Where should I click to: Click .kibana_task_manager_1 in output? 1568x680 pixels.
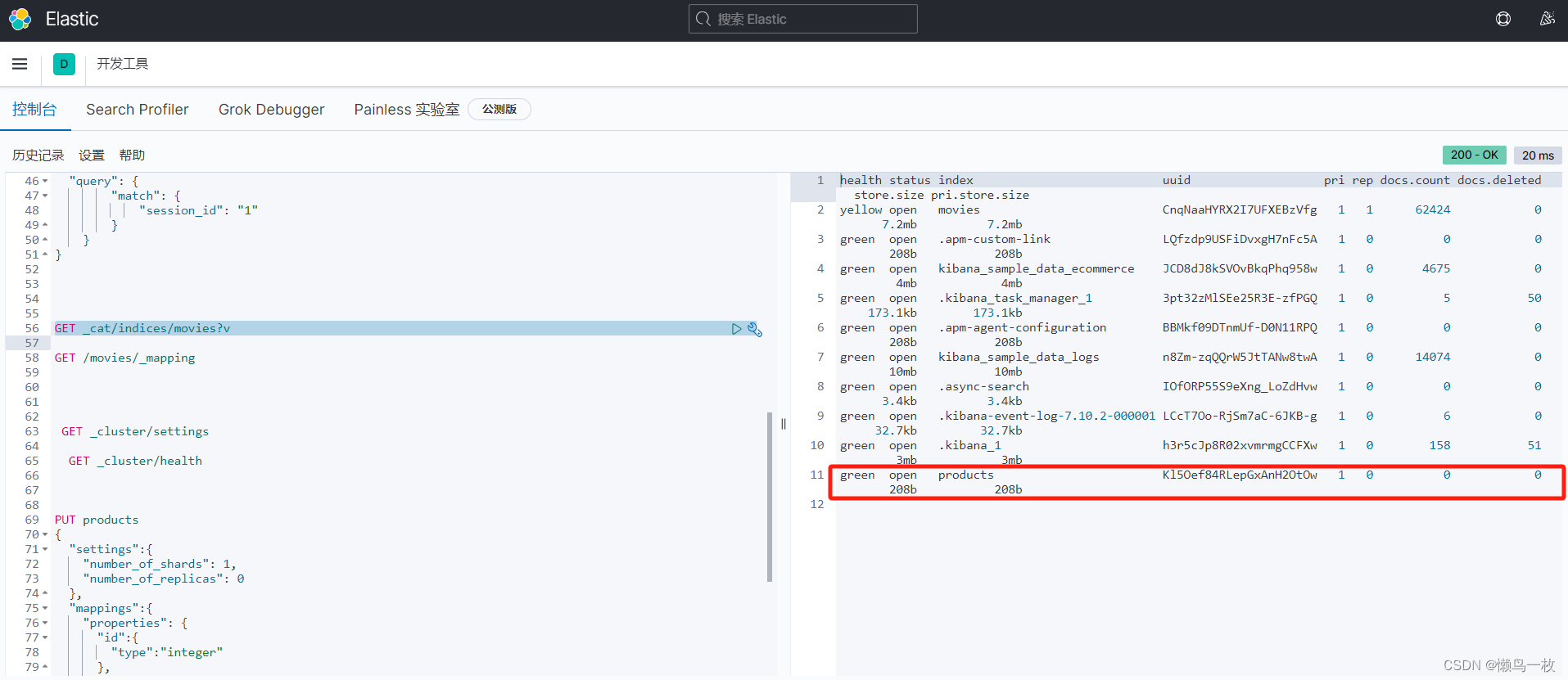pos(1015,298)
